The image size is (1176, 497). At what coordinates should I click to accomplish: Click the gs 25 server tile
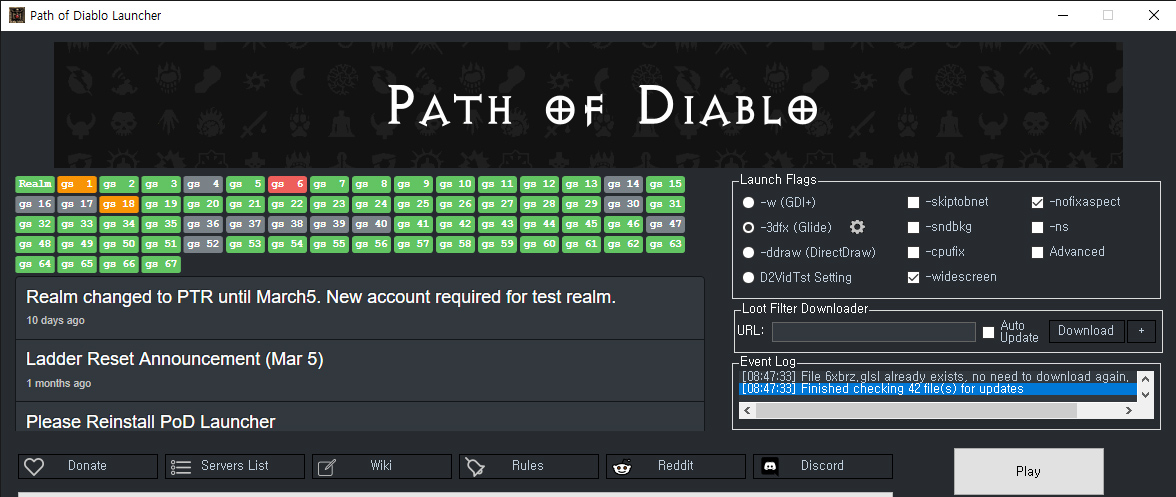point(413,204)
